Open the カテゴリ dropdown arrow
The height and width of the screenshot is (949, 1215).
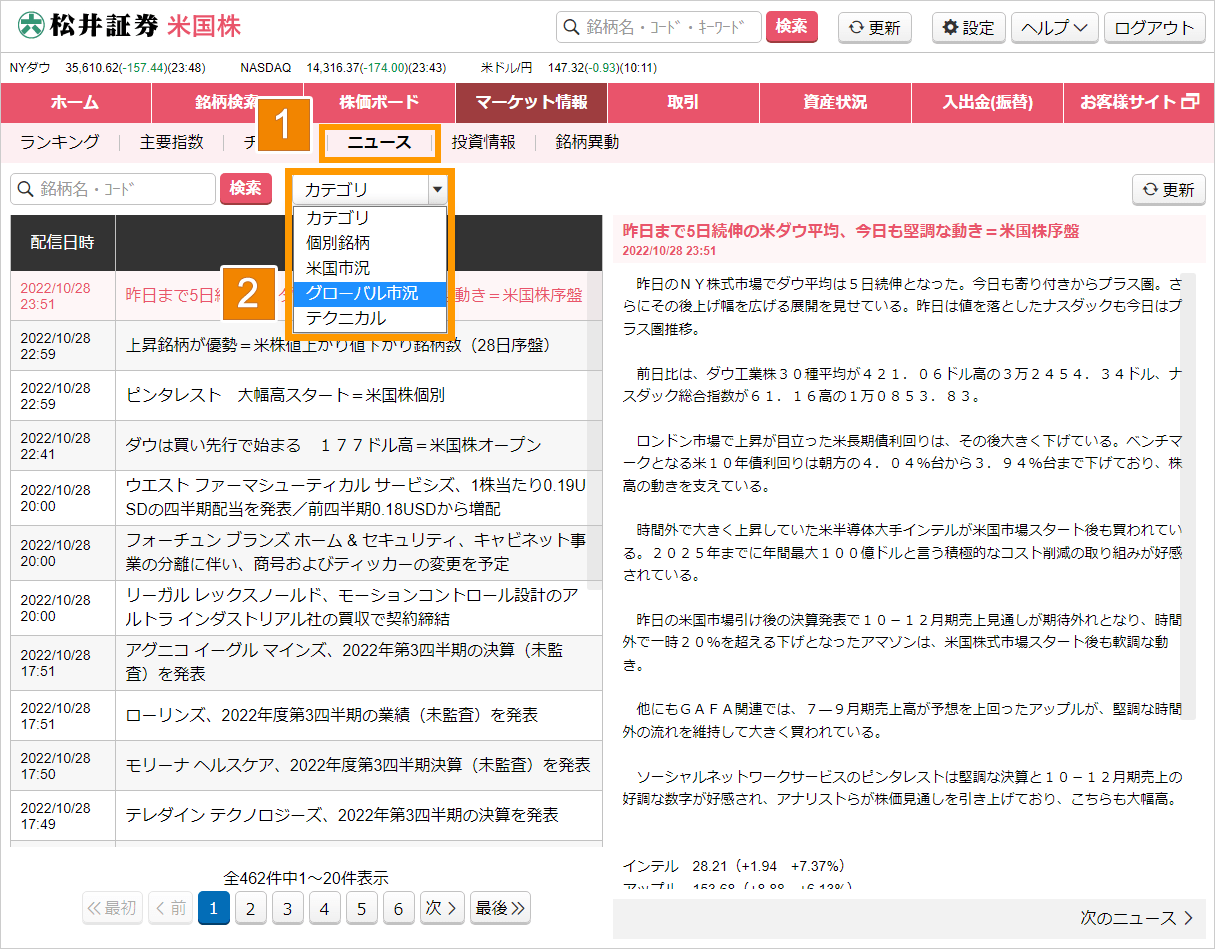click(436, 189)
